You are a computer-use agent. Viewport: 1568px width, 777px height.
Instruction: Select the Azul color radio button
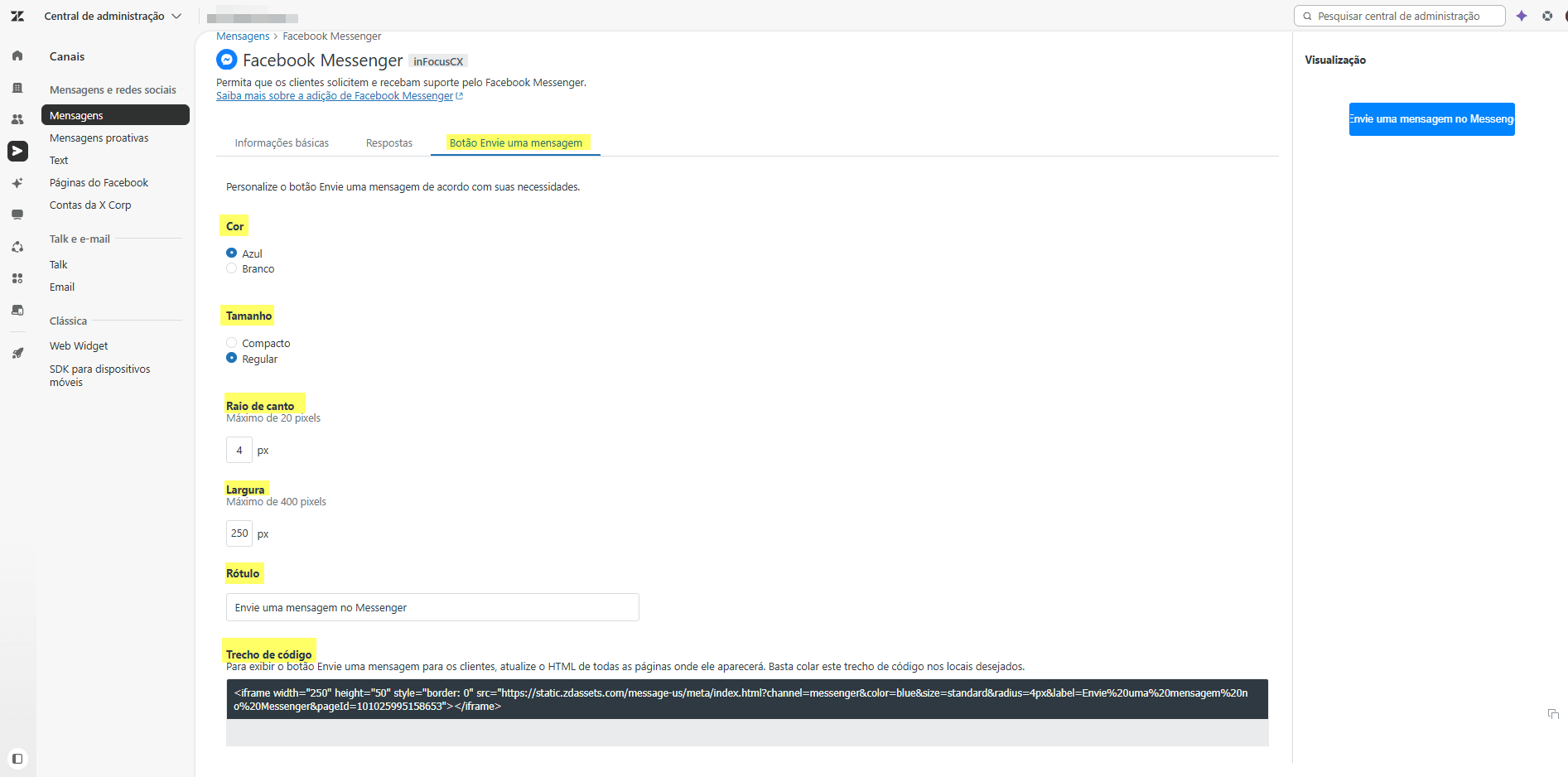[231, 253]
